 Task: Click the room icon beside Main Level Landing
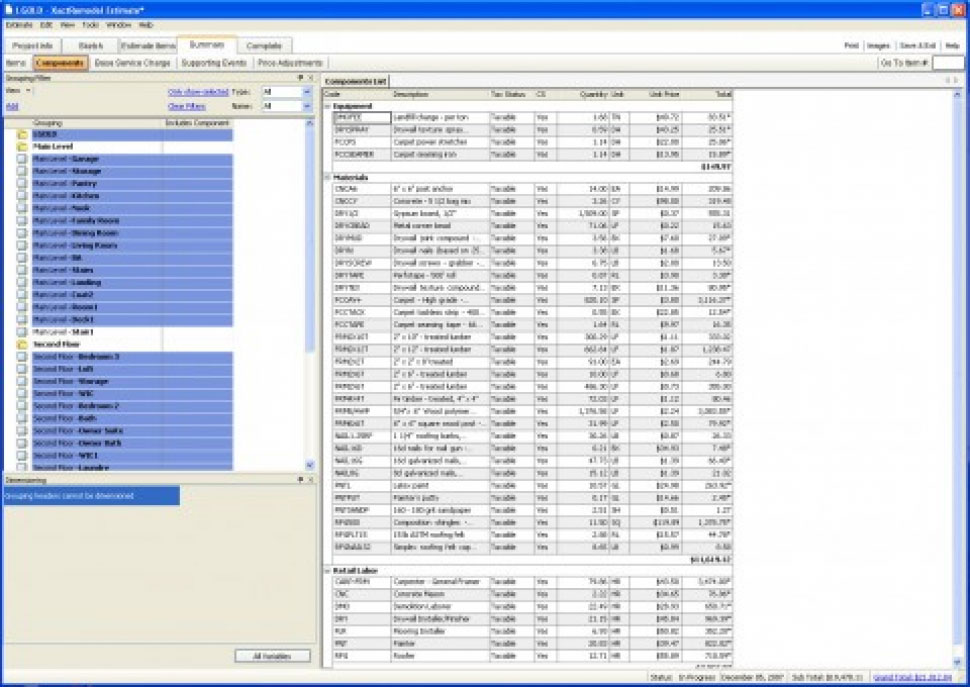pyautogui.click(x=22, y=283)
